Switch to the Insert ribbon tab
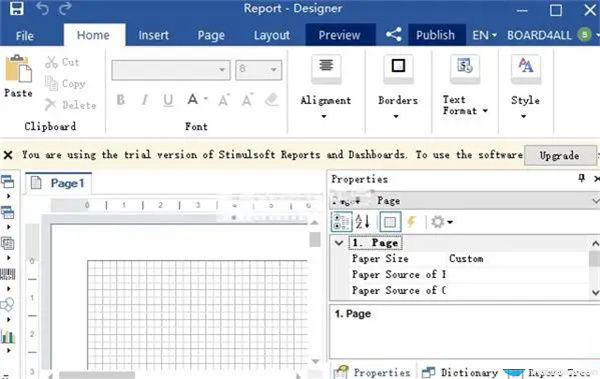 point(153,35)
